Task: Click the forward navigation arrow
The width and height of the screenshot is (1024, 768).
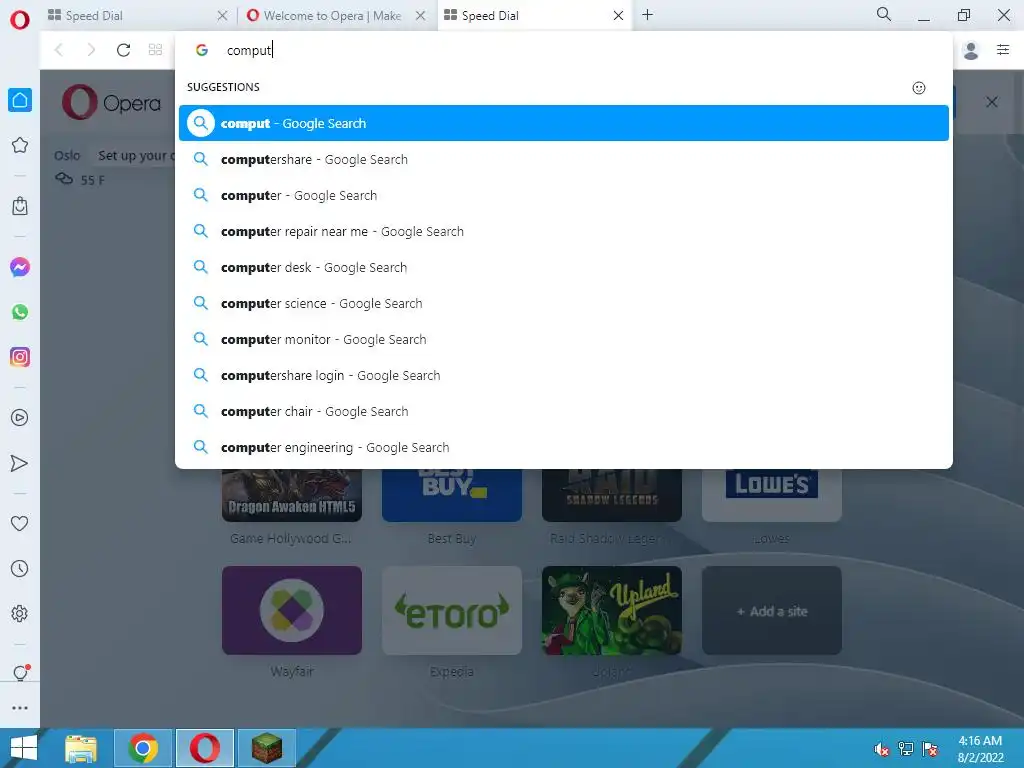Action: pyautogui.click(x=91, y=50)
